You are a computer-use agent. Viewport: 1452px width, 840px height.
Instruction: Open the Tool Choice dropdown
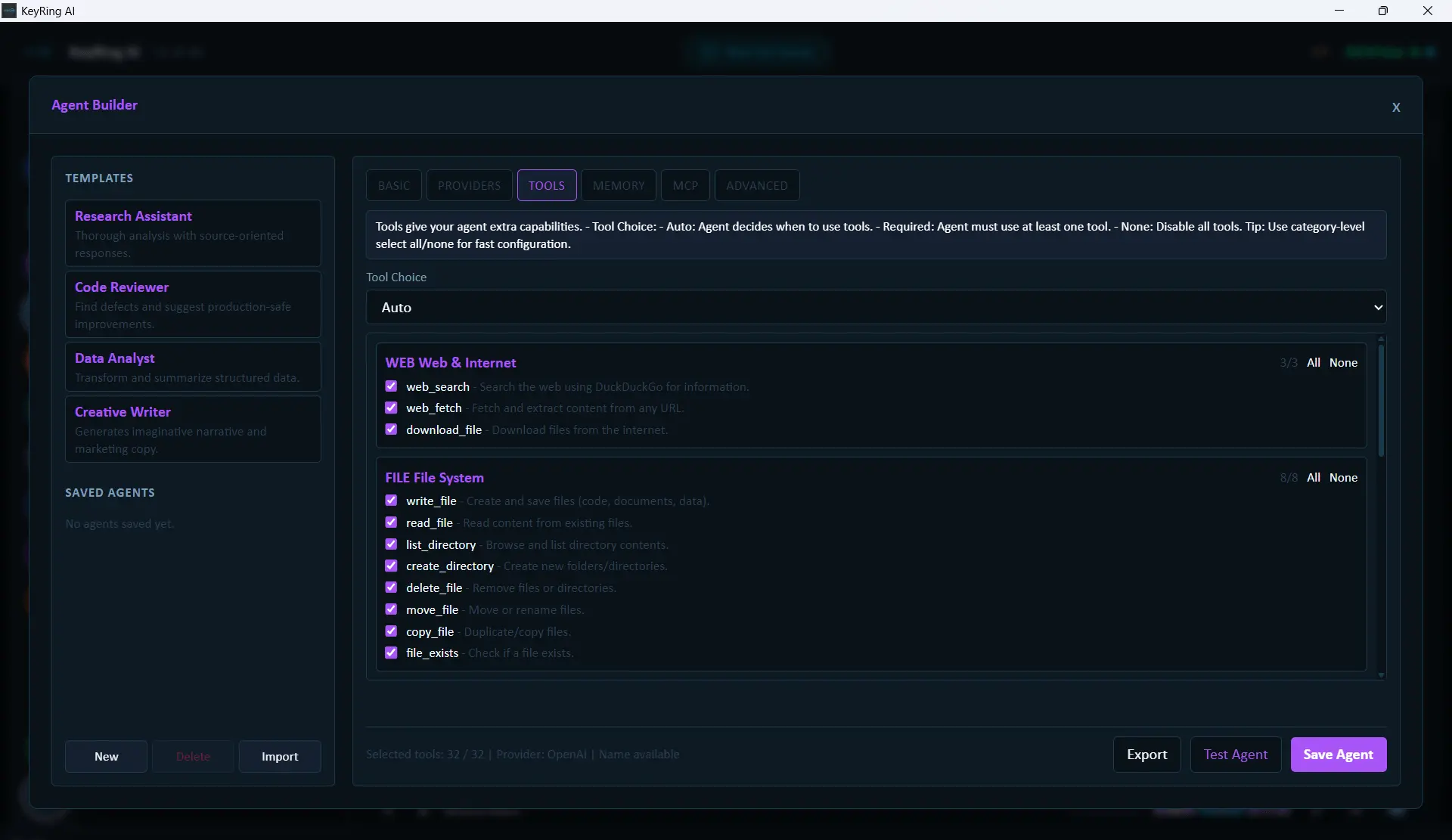pyautogui.click(x=875, y=307)
